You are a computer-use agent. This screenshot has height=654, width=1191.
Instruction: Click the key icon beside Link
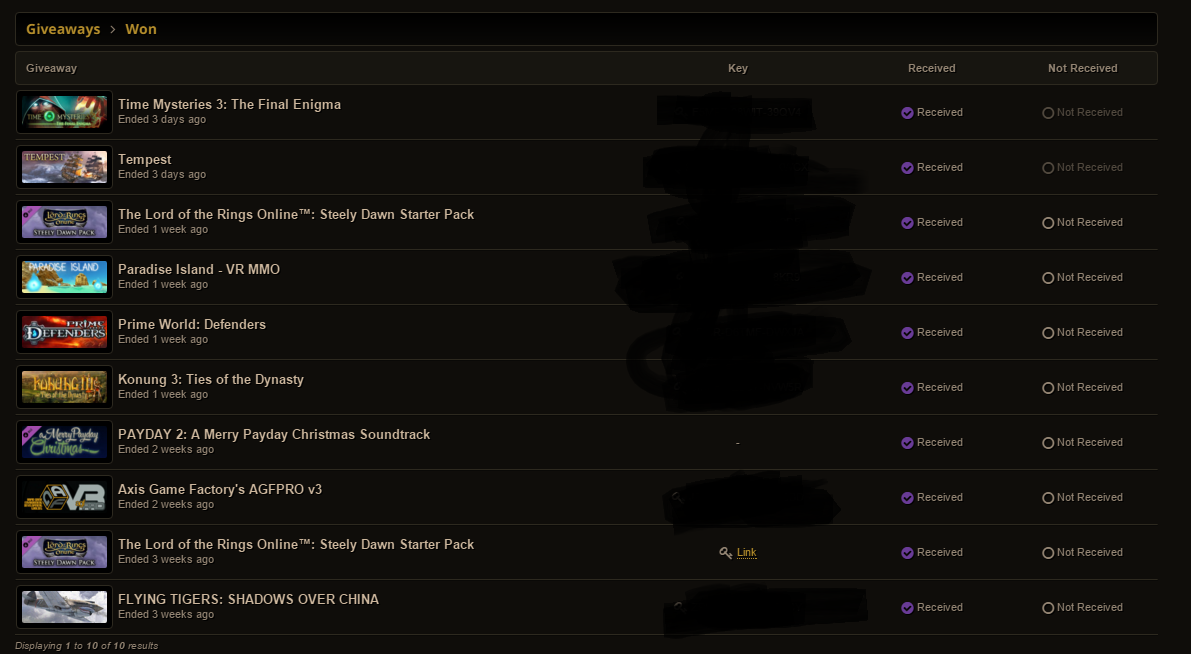point(725,553)
